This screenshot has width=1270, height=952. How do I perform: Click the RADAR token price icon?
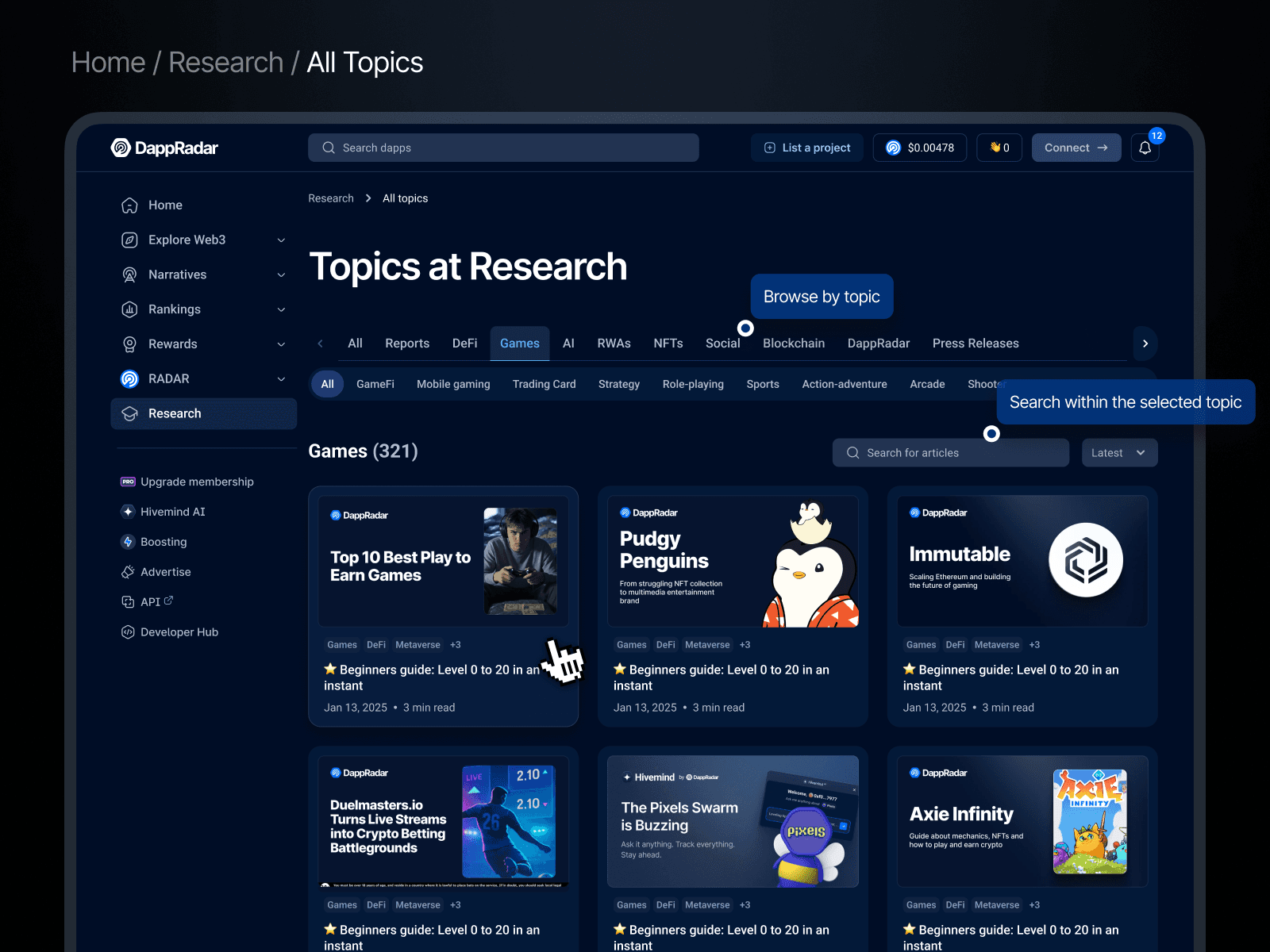tap(893, 148)
